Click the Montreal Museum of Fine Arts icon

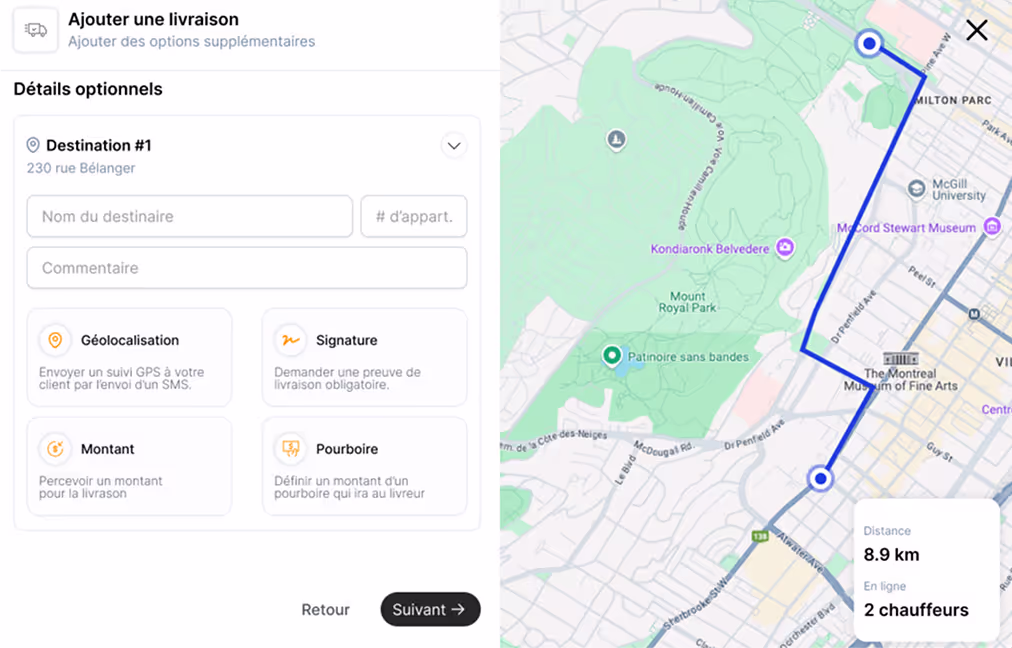[900, 359]
